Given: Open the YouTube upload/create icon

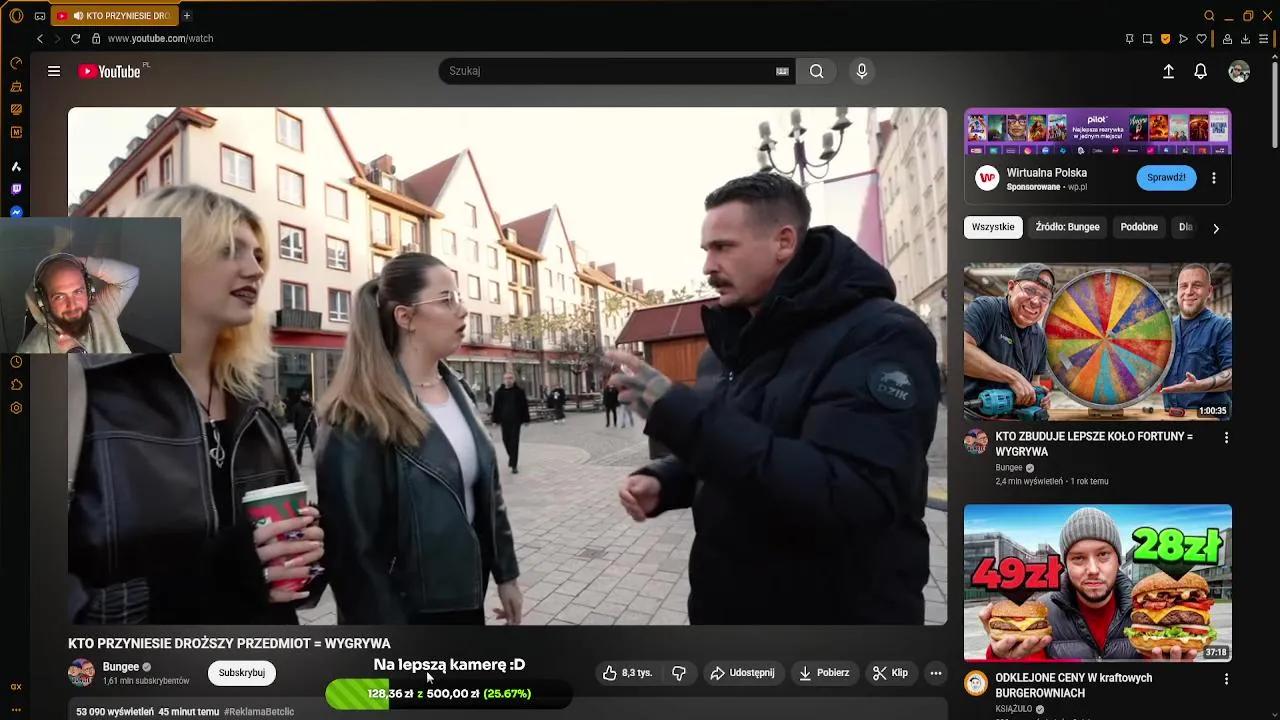Looking at the screenshot, I should tap(1168, 71).
